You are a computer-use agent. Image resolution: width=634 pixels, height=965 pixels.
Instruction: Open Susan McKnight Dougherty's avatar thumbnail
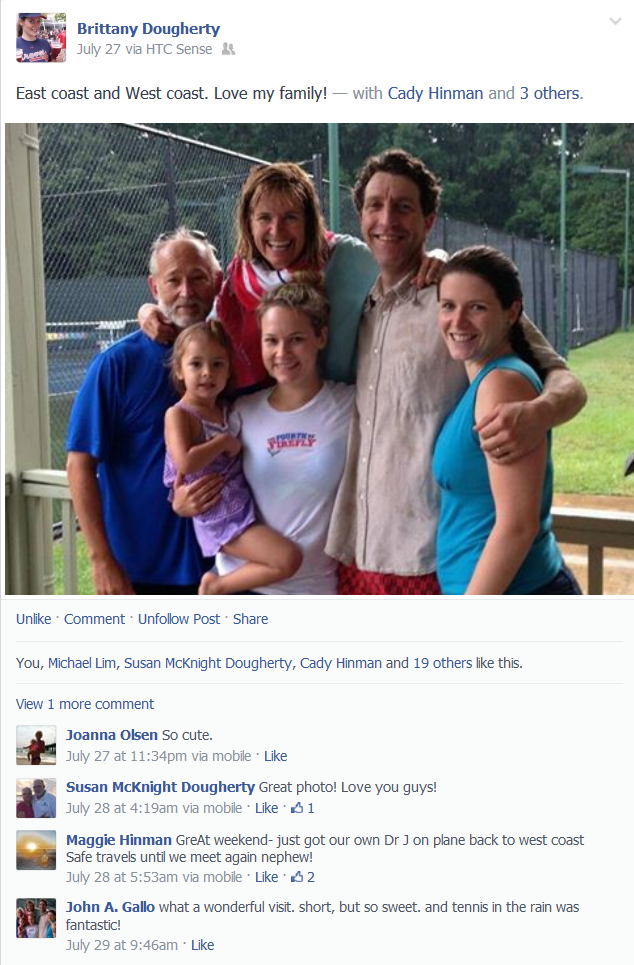(x=36, y=798)
